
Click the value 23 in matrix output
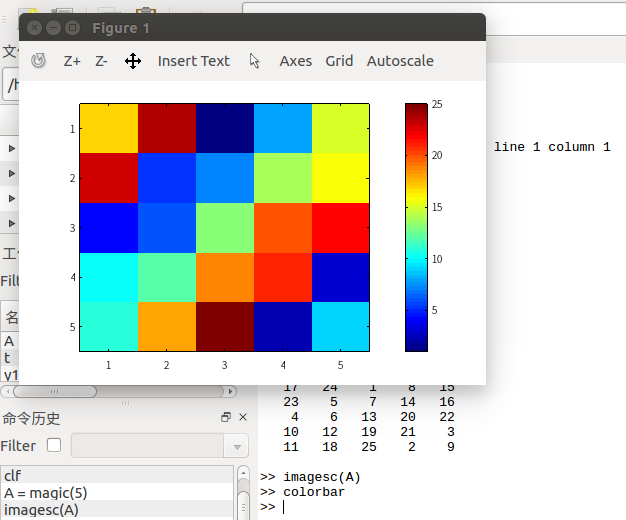(291, 401)
